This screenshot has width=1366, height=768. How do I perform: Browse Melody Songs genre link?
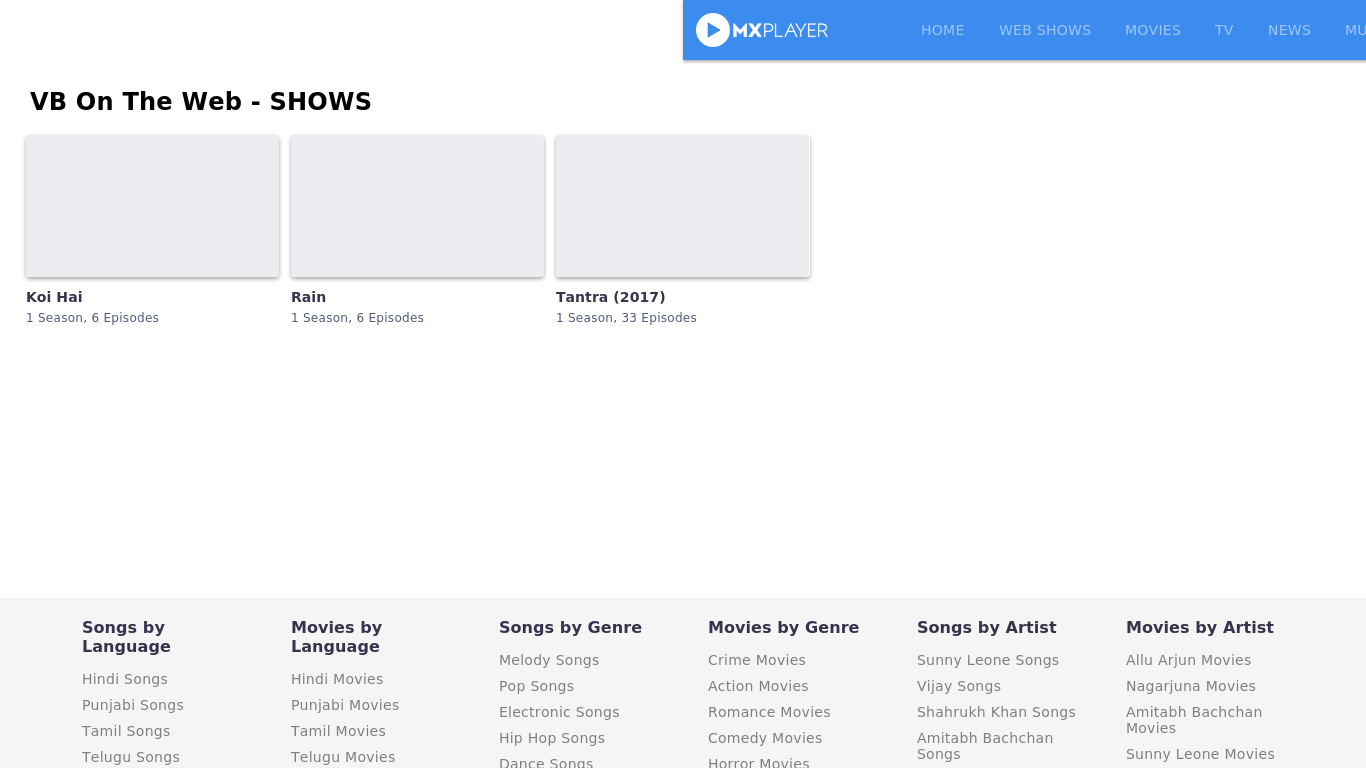[549, 660]
